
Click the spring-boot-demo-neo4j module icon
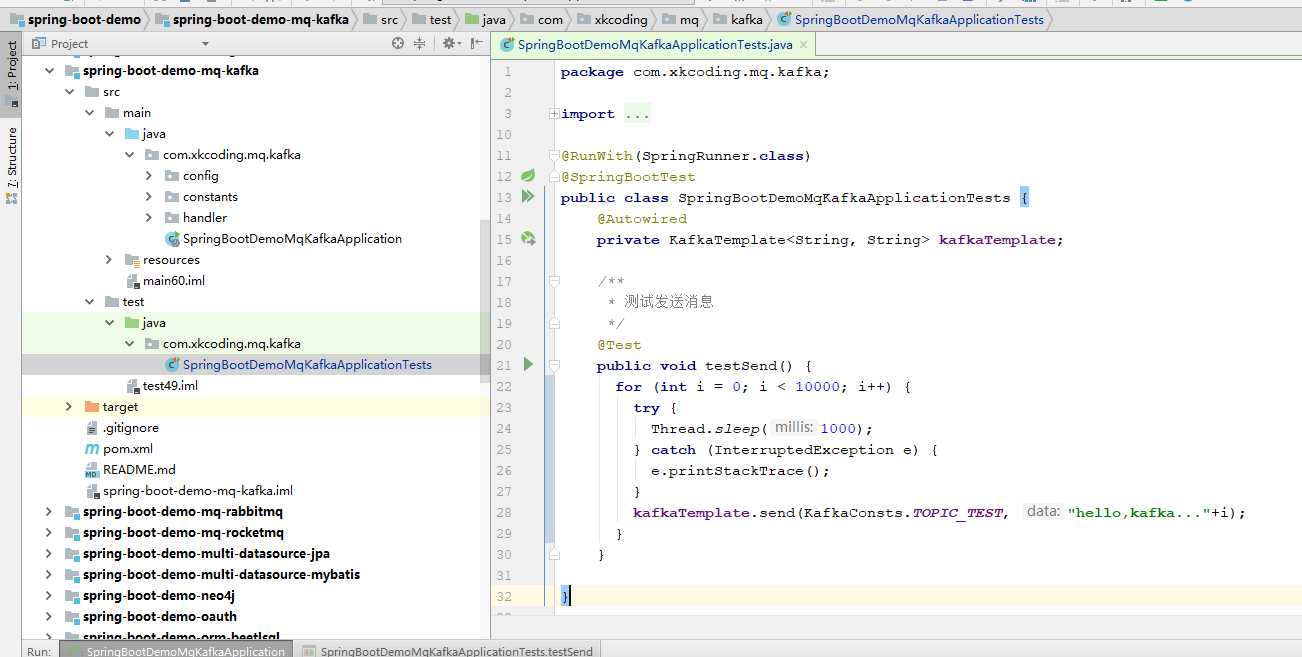click(x=72, y=596)
